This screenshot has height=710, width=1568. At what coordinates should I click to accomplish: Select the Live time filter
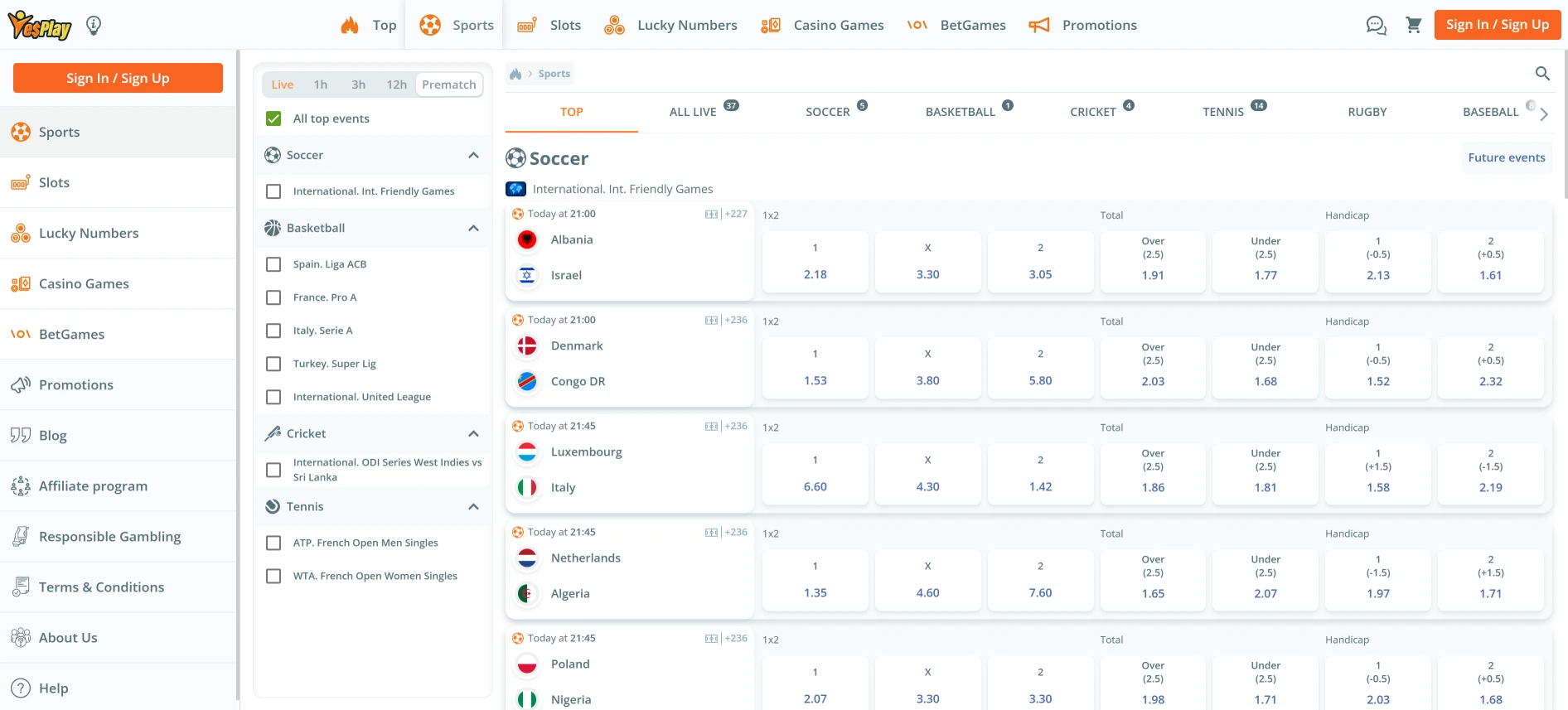(x=283, y=85)
